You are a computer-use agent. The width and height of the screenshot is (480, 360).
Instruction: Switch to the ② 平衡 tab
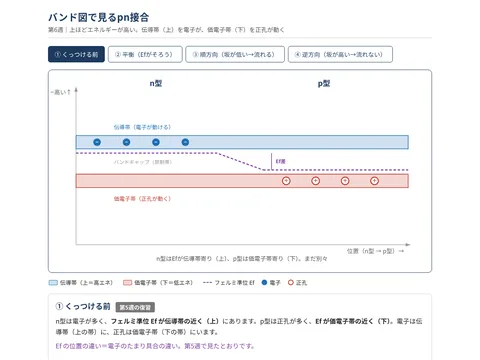coord(145,54)
